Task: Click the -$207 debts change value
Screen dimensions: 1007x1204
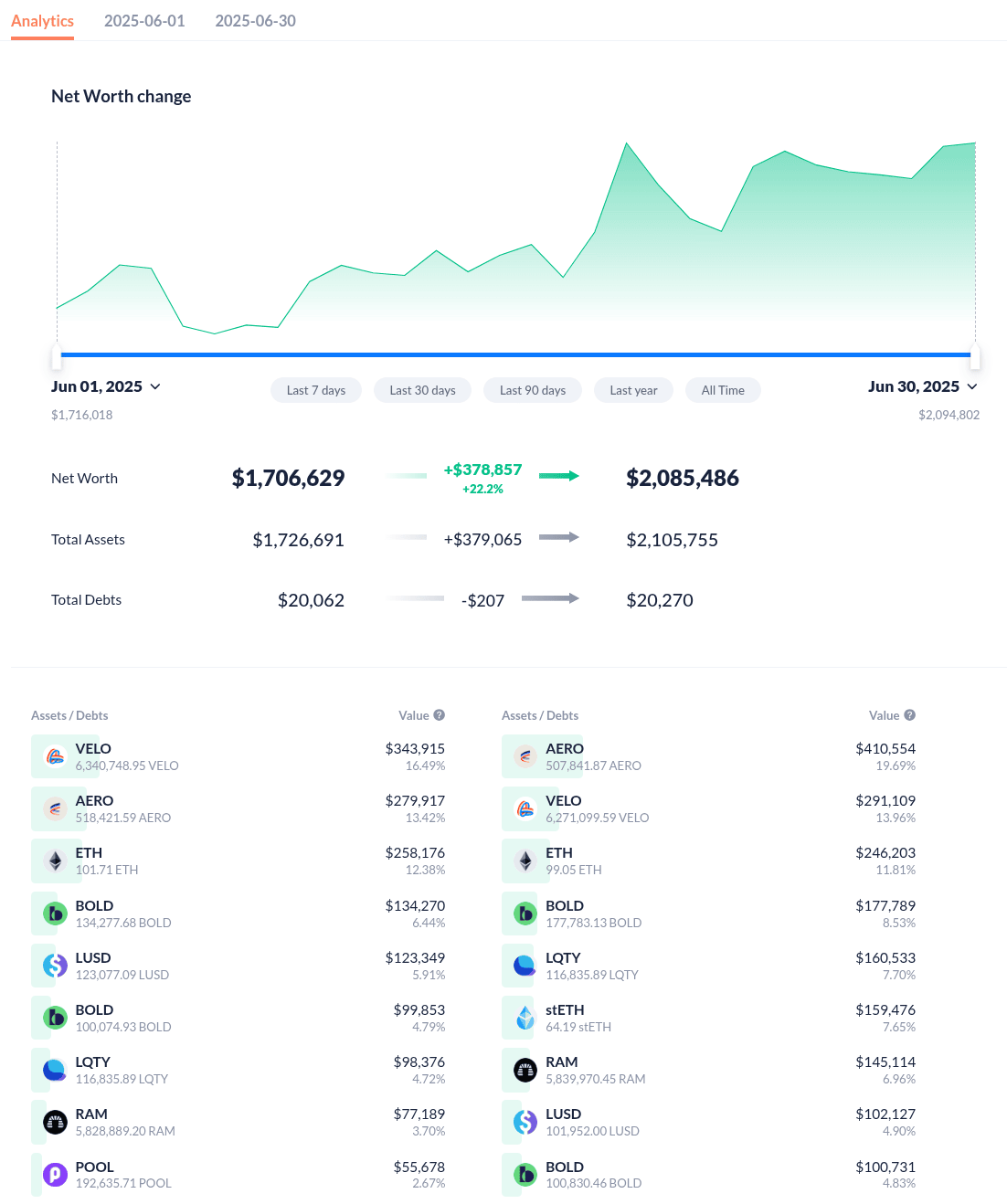Action: tap(482, 600)
